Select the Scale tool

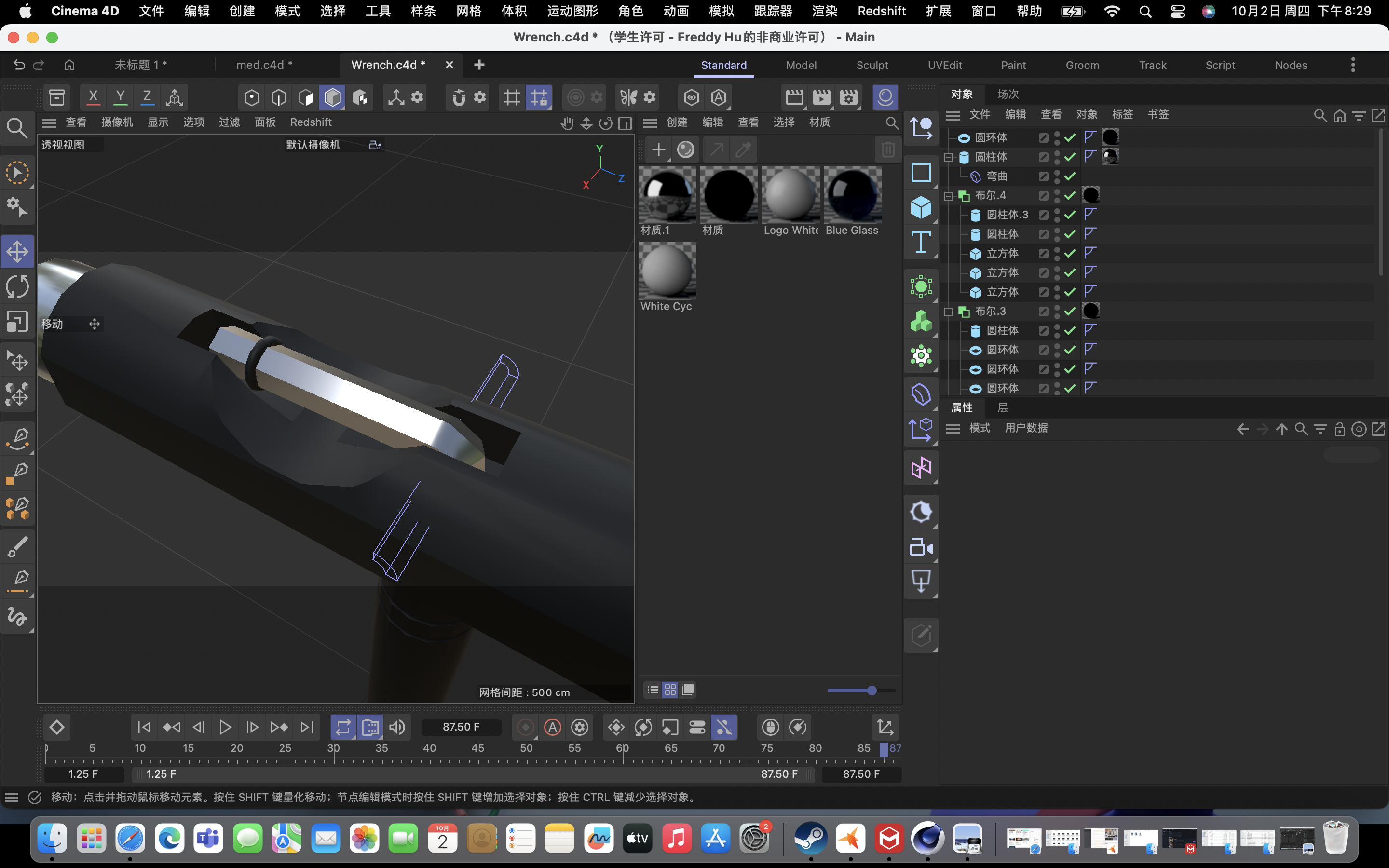click(17, 322)
